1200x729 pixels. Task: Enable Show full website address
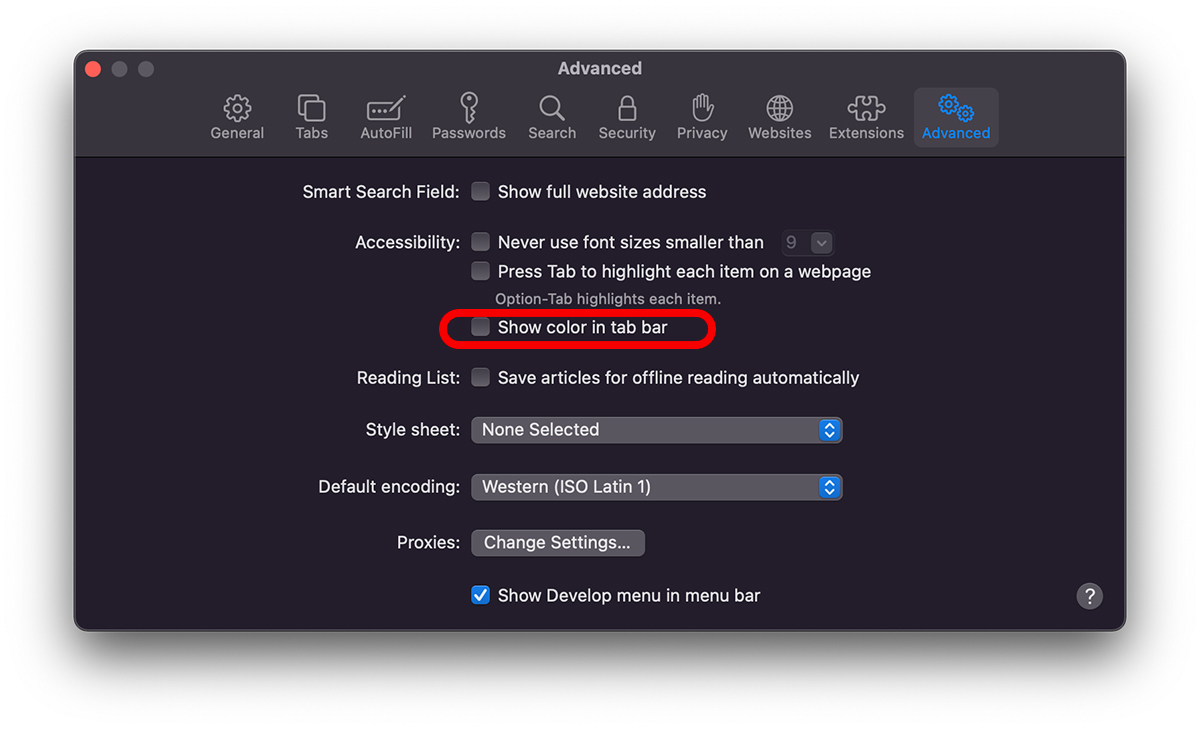coord(481,191)
